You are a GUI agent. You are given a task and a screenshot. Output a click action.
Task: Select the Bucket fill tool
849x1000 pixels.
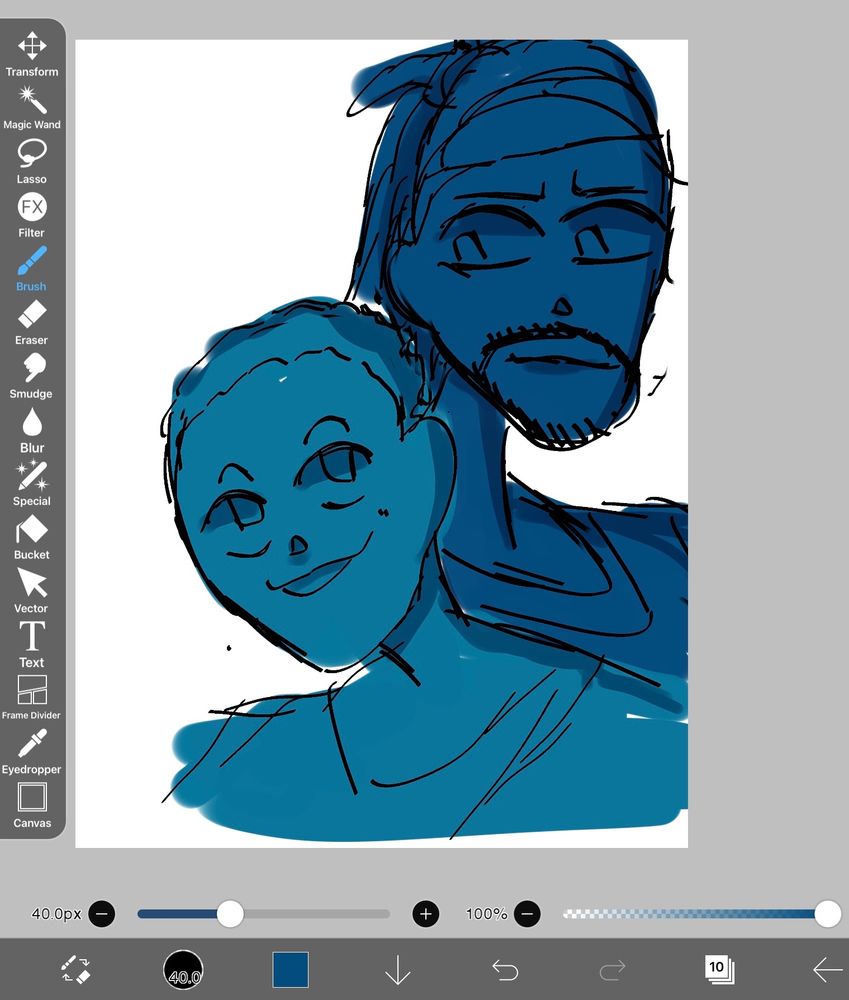click(32, 538)
